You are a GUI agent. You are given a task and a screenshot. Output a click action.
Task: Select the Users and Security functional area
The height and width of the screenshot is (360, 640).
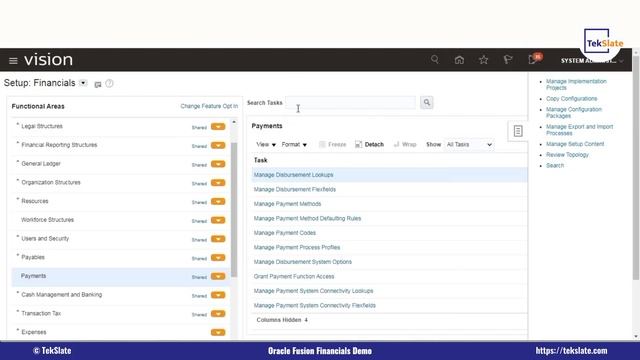click(x=45, y=238)
